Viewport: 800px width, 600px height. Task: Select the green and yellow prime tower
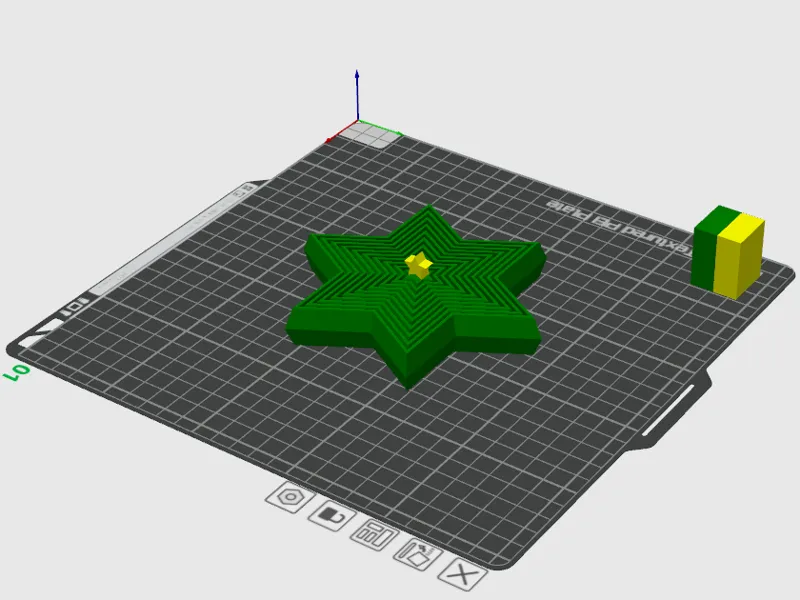point(728,253)
